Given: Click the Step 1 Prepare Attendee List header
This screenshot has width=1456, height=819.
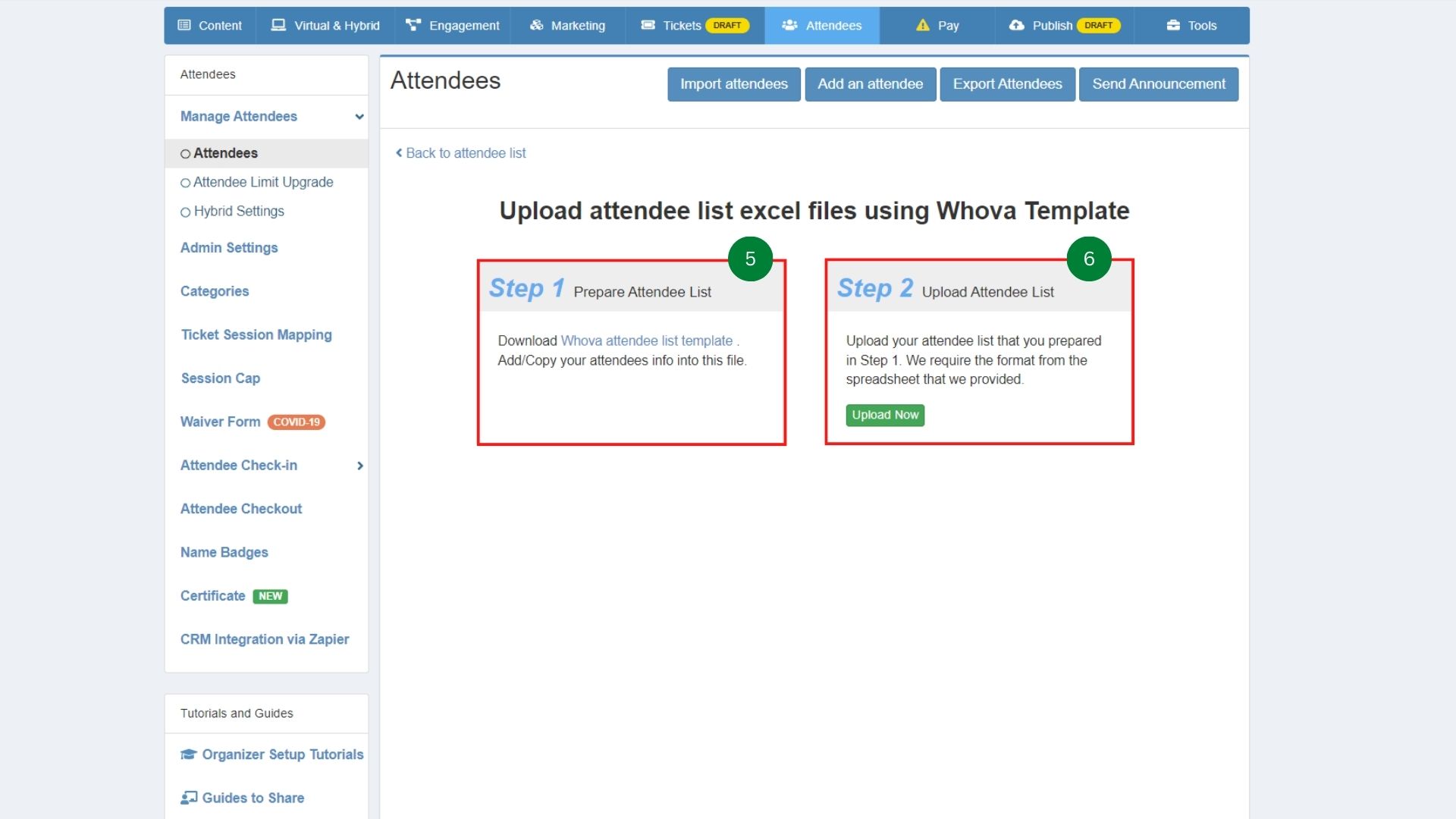Looking at the screenshot, I should coord(631,288).
